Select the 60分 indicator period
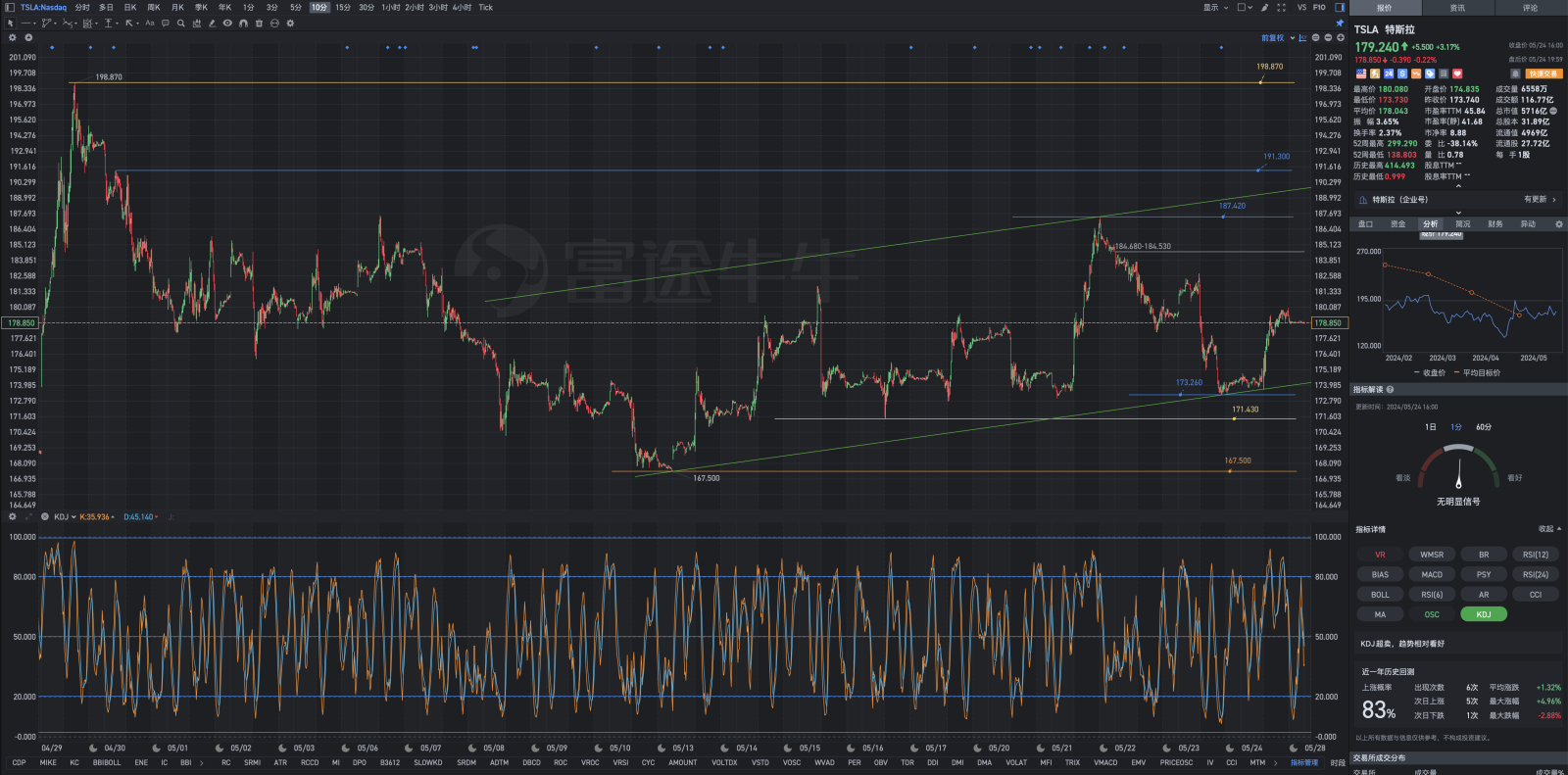The height and width of the screenshot is (775, 1568). pyautogui.click(x=1484, y=427)
